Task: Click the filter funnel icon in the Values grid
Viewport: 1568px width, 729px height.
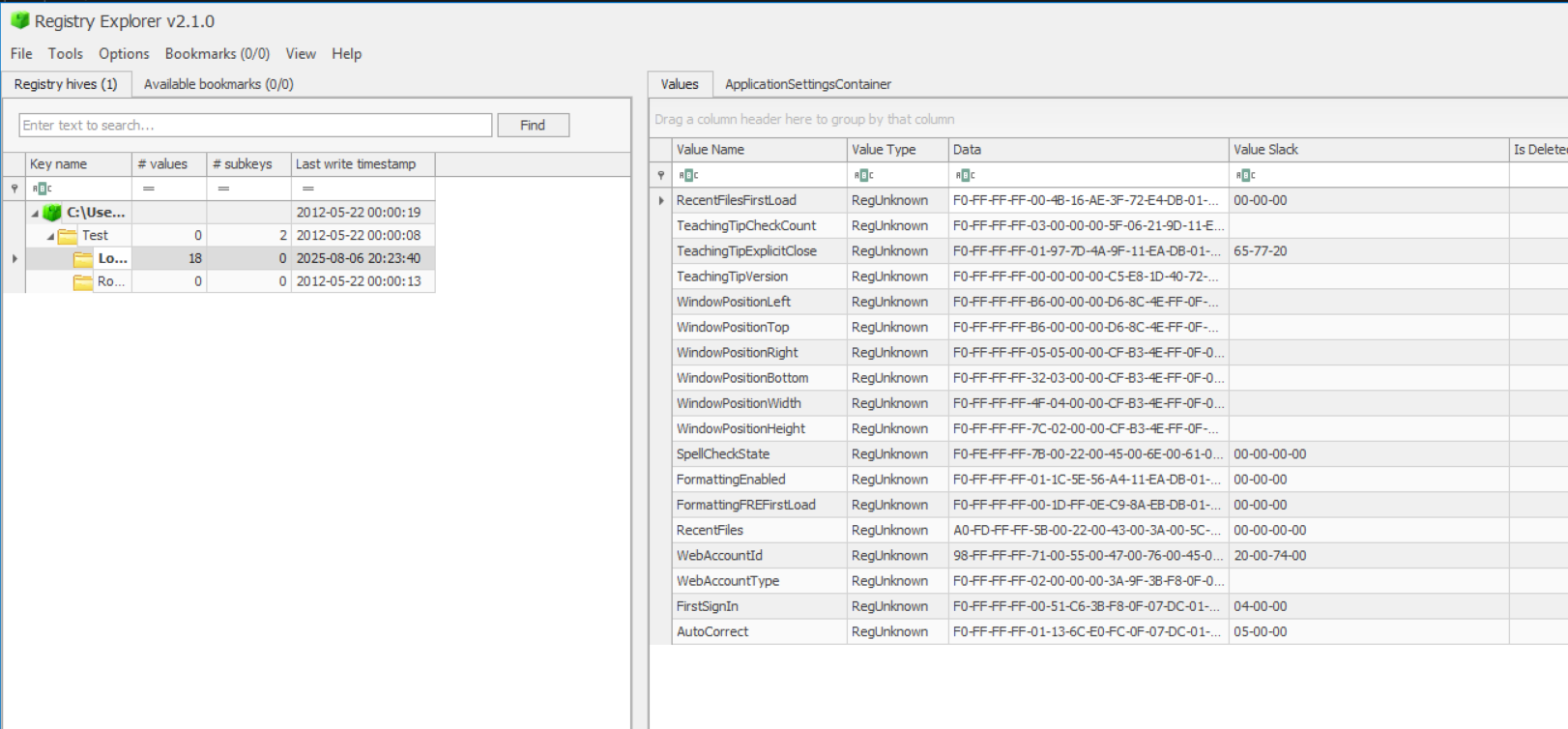Action: tap(661, 175)
